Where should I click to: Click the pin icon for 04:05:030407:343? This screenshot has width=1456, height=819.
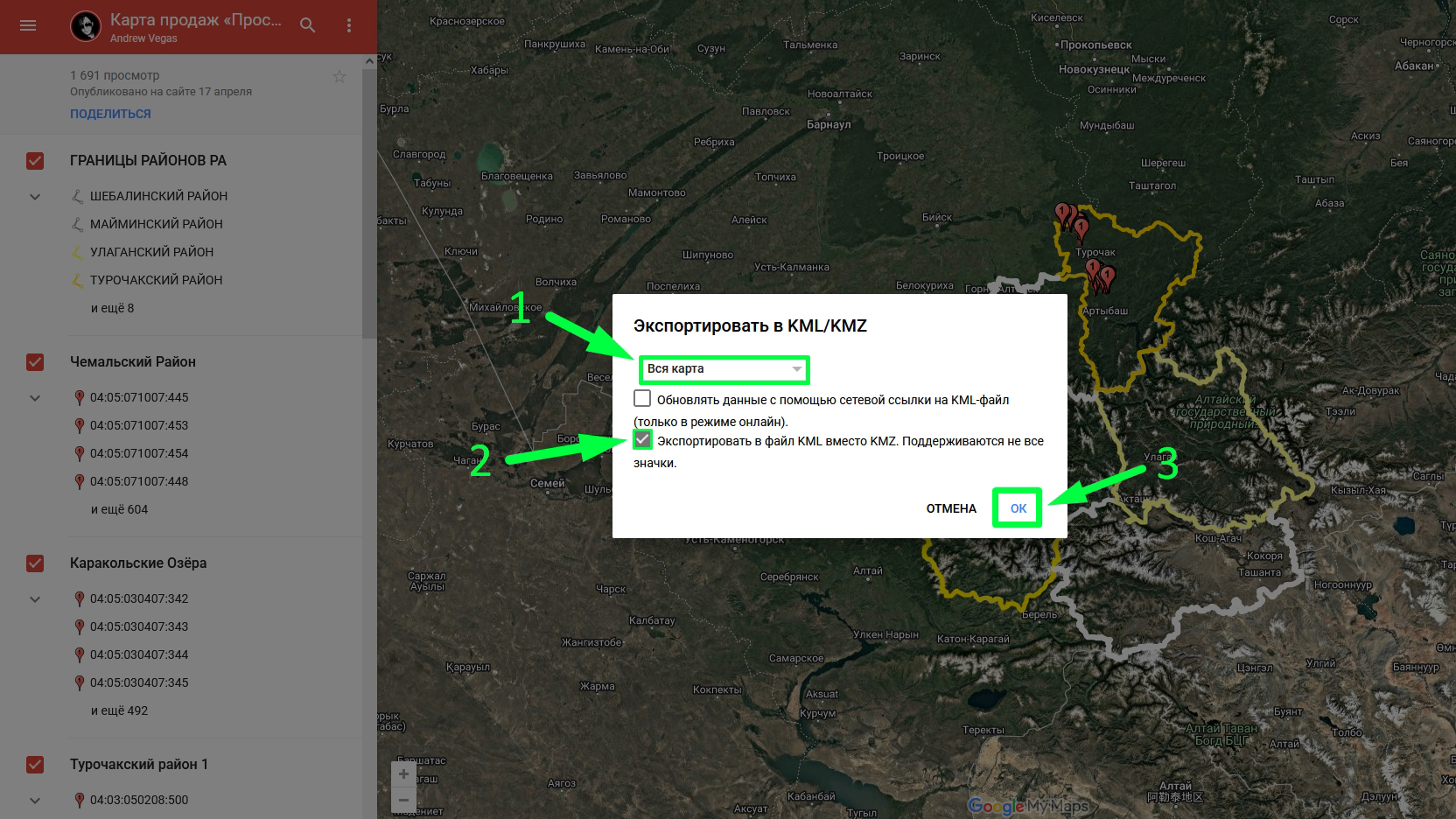tap(79, 627)
